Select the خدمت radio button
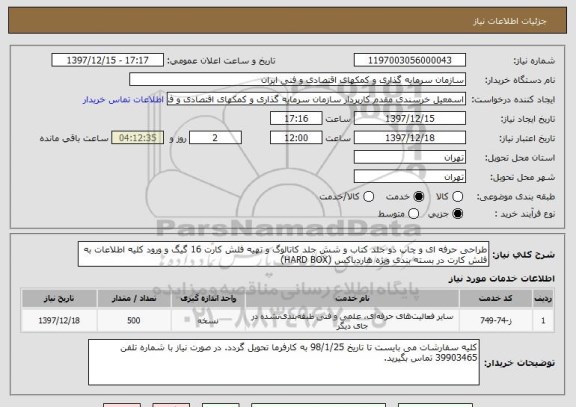The height and width of the screenshot is (407, 576). (x=418, y=197)
